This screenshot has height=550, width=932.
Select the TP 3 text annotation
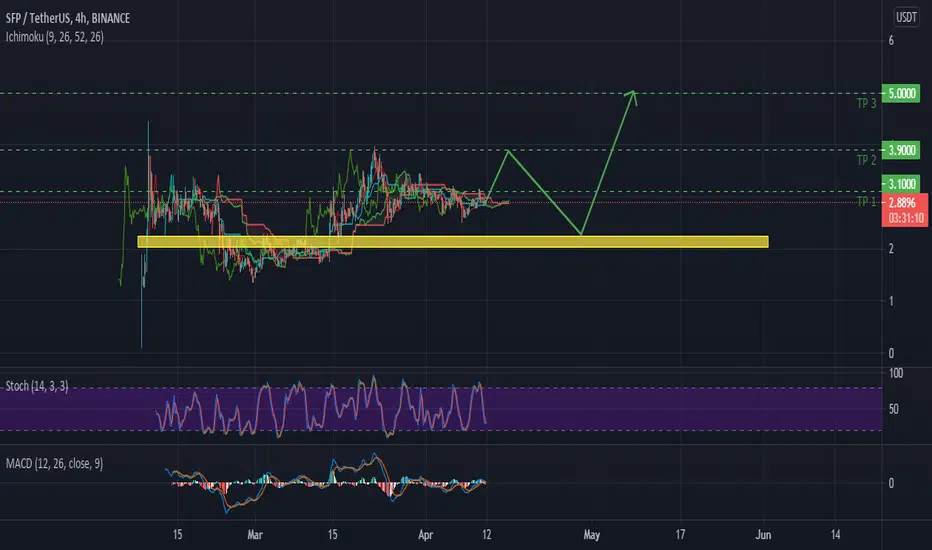point(866,103)
